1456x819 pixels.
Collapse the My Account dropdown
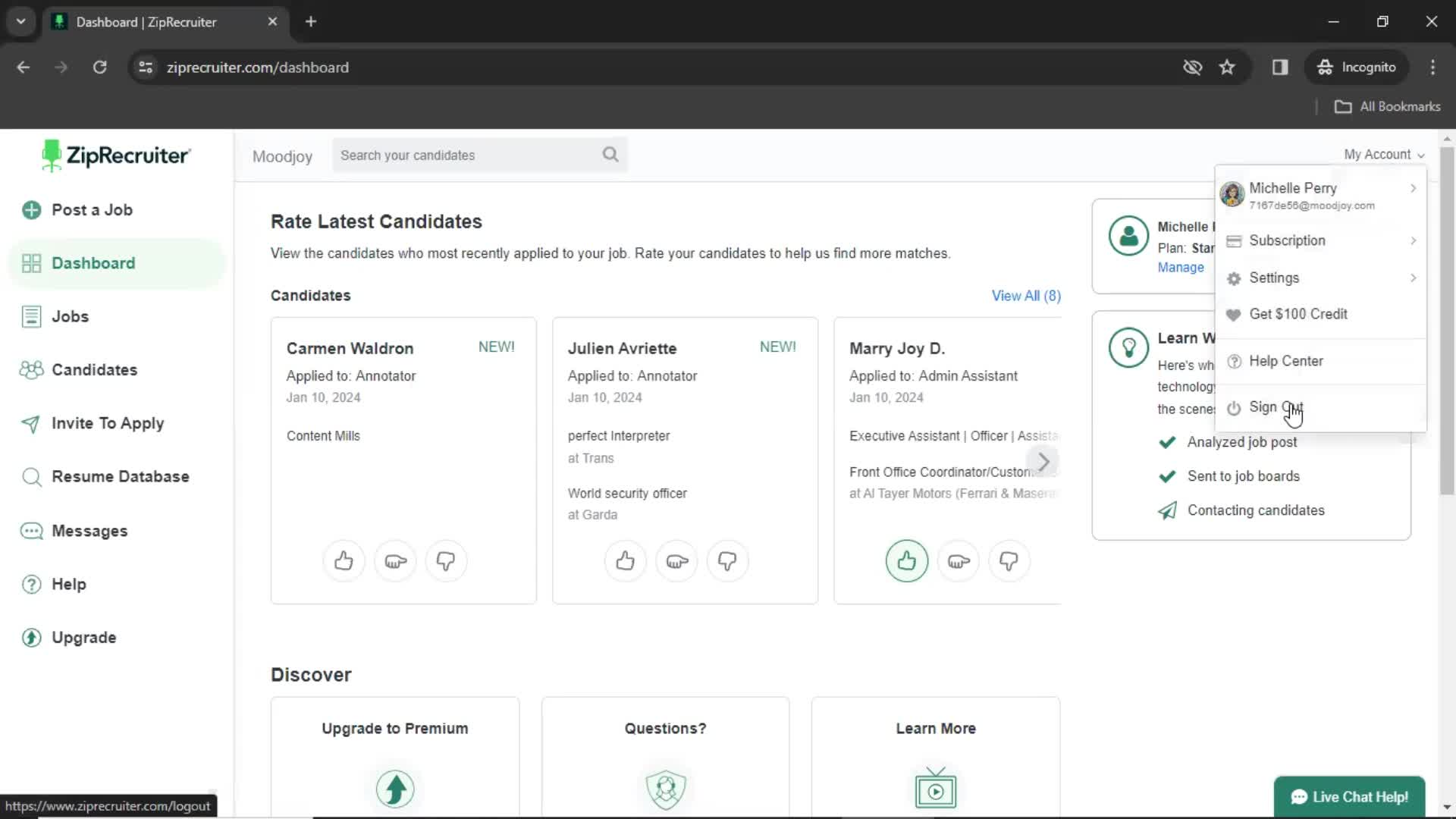pos(1384,155)
